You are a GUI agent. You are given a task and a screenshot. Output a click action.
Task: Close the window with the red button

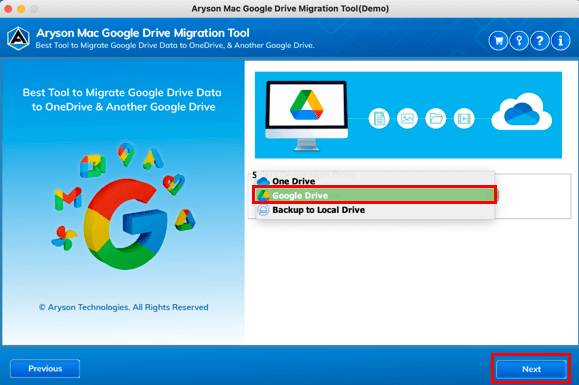pos(8,8)
